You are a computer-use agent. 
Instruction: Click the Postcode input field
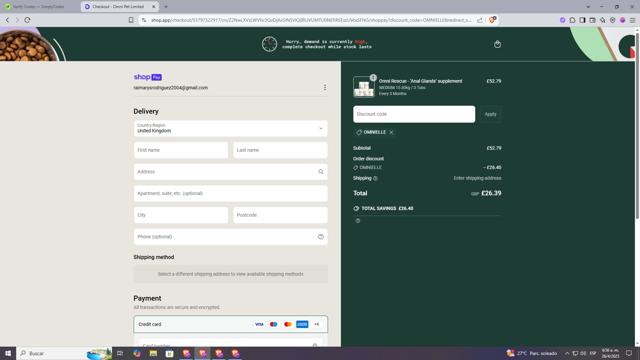280,215
